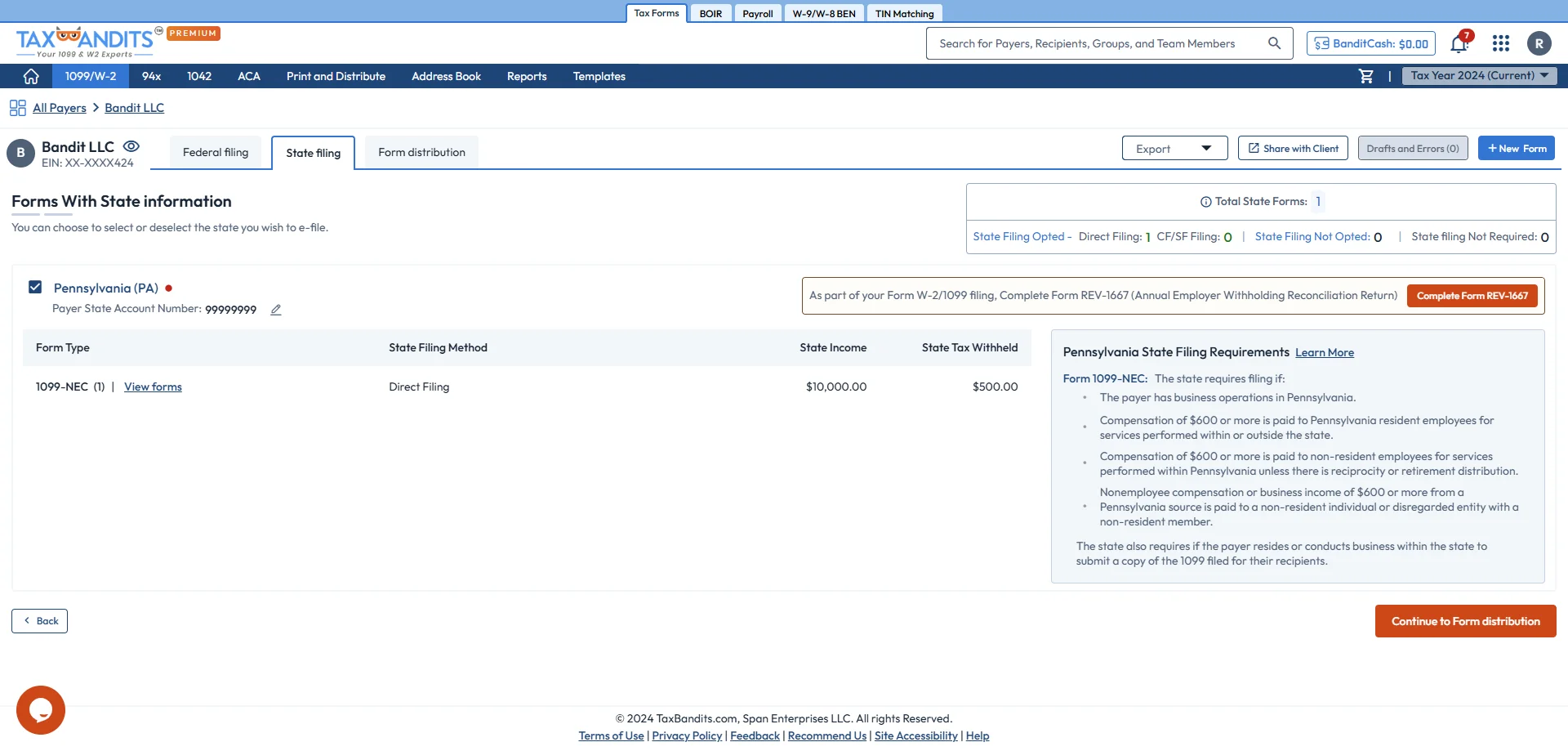1568x751 pixels.
Task: Open the Form distribution tab
Action: click(421, 153)
